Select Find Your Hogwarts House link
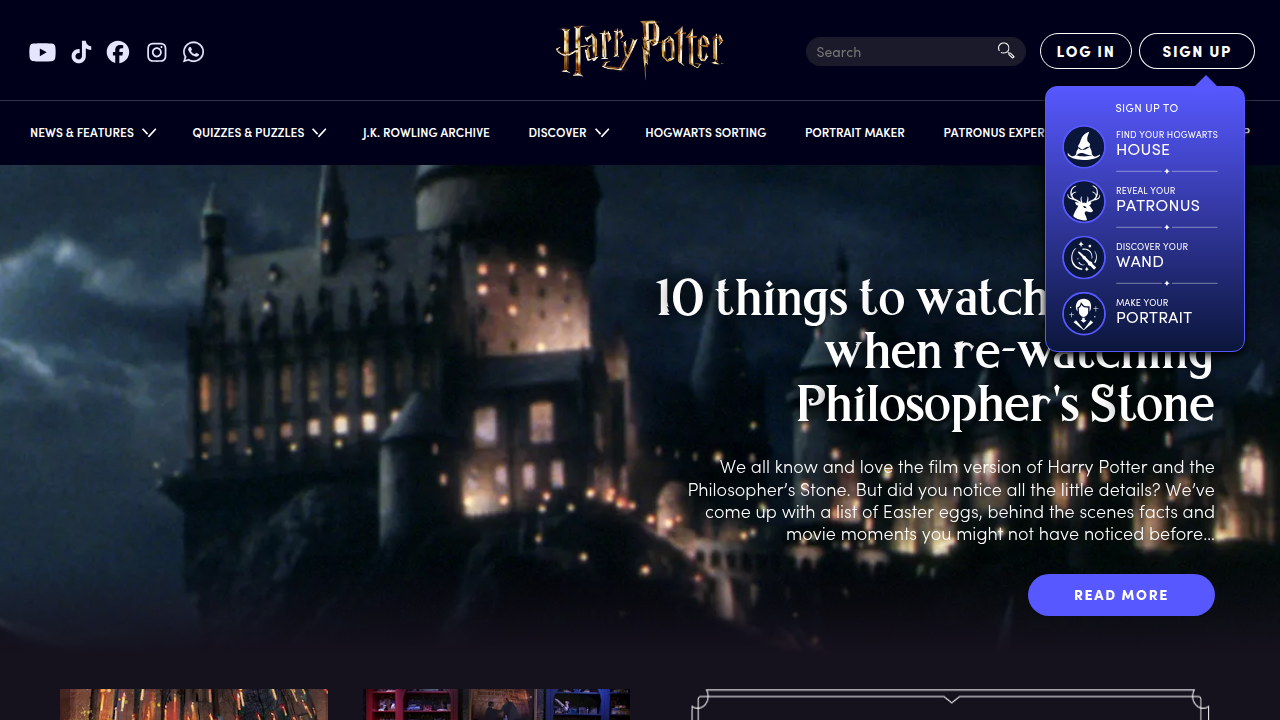The width and height of the screenshot is (1280, 720). click(x=1167, y=143)
